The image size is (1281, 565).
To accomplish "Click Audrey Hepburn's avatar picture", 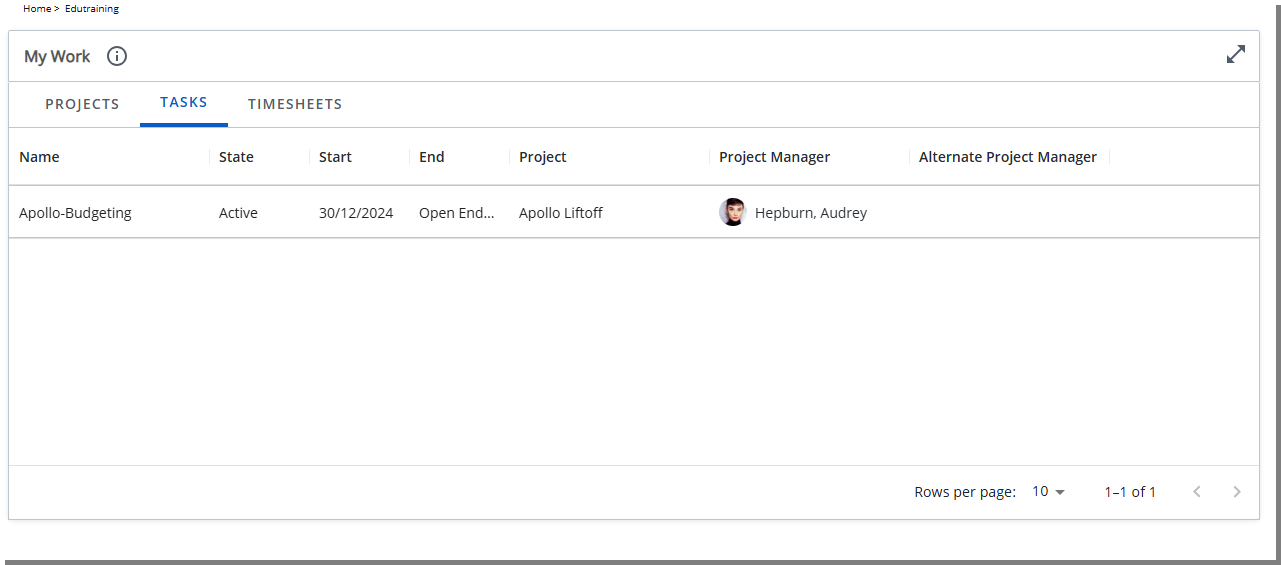I will [732, 212].
